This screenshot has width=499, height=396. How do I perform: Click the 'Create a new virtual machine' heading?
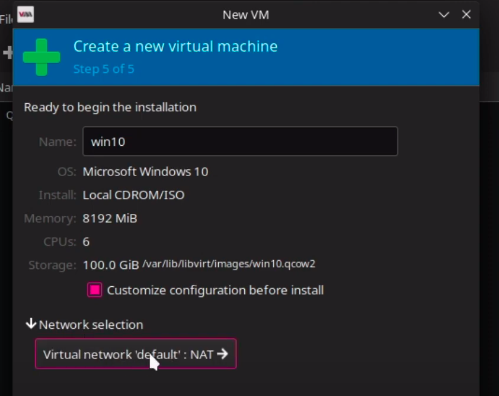[175, 46]
